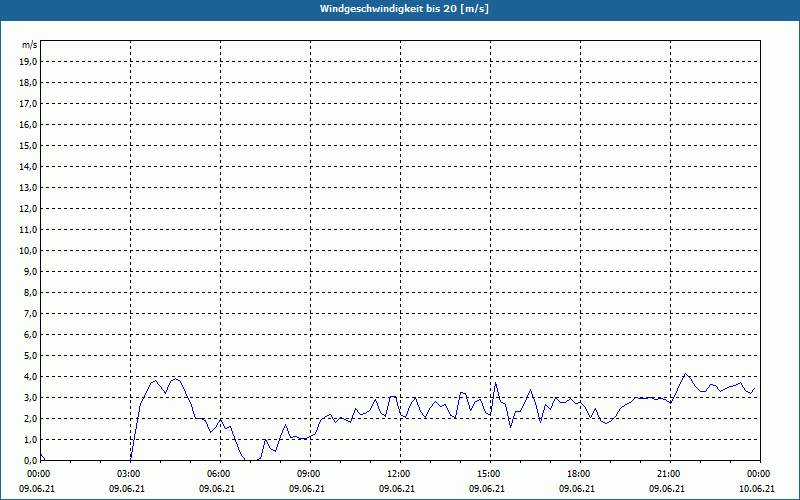Click the "3,0" y-axis label
Screen dimensions: 800x500
(31, 397)
